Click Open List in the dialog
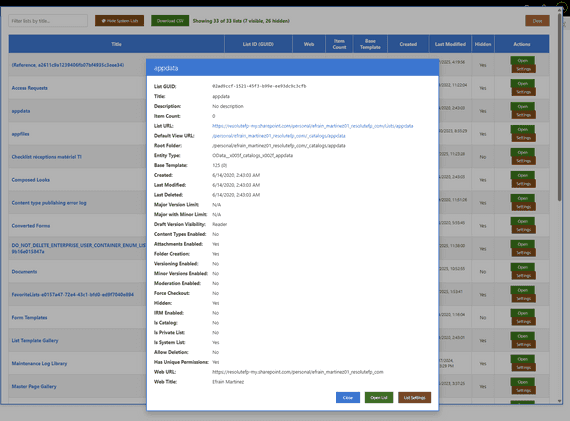Viewport: 570px width, 421px height. point(379,397)
